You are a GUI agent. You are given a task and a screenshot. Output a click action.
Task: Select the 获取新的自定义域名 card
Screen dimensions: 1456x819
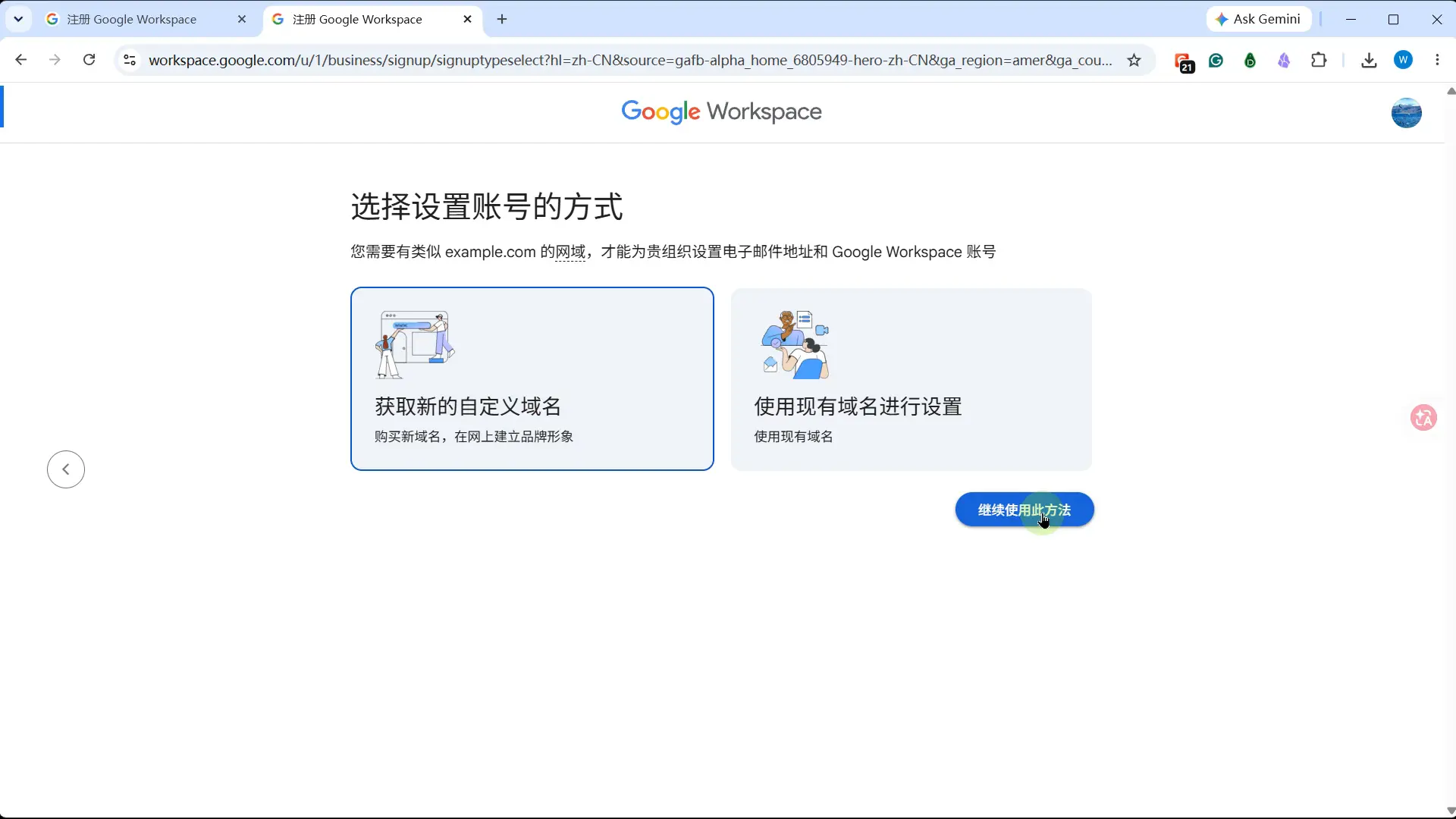tap(532, 378)
